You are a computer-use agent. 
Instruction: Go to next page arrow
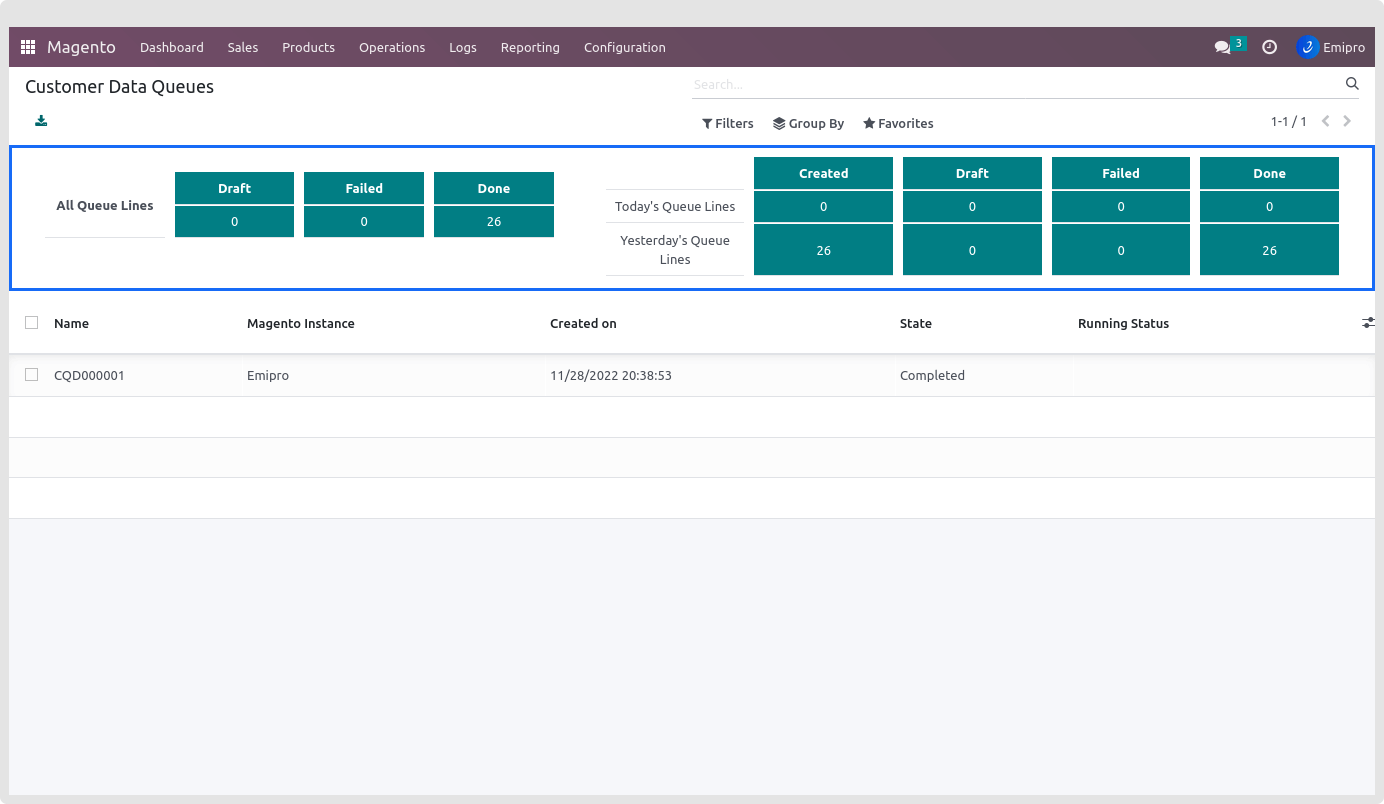[1347, 121]
